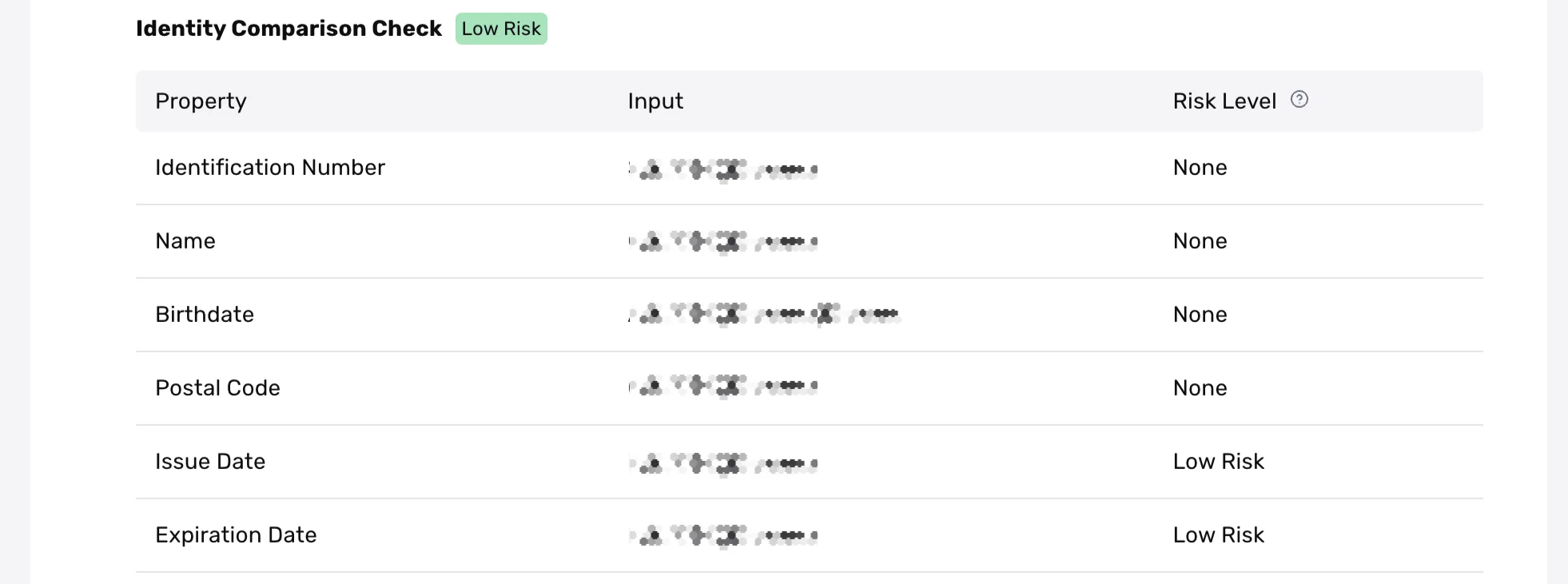Image resolution: width=1568 pixels, height=584 pixels.
Task: Click the None risk value for Birthdate
Action: pyautogui.click(x=1200, y=315)
